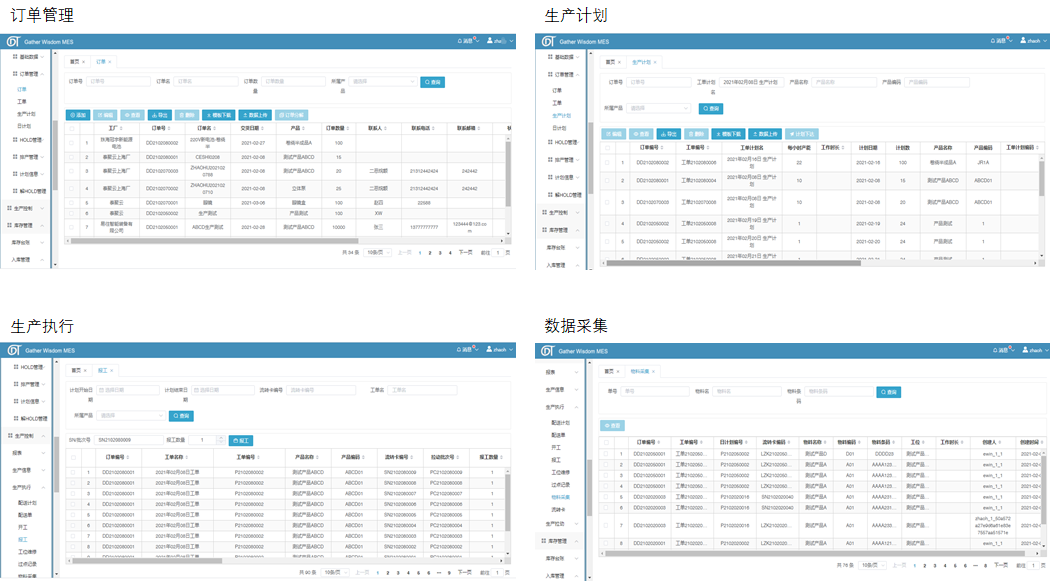Select the 物料采集 tab in the 数据采集 panel
The height and width of the screenshot is (581, 1050).
point(642,371)
